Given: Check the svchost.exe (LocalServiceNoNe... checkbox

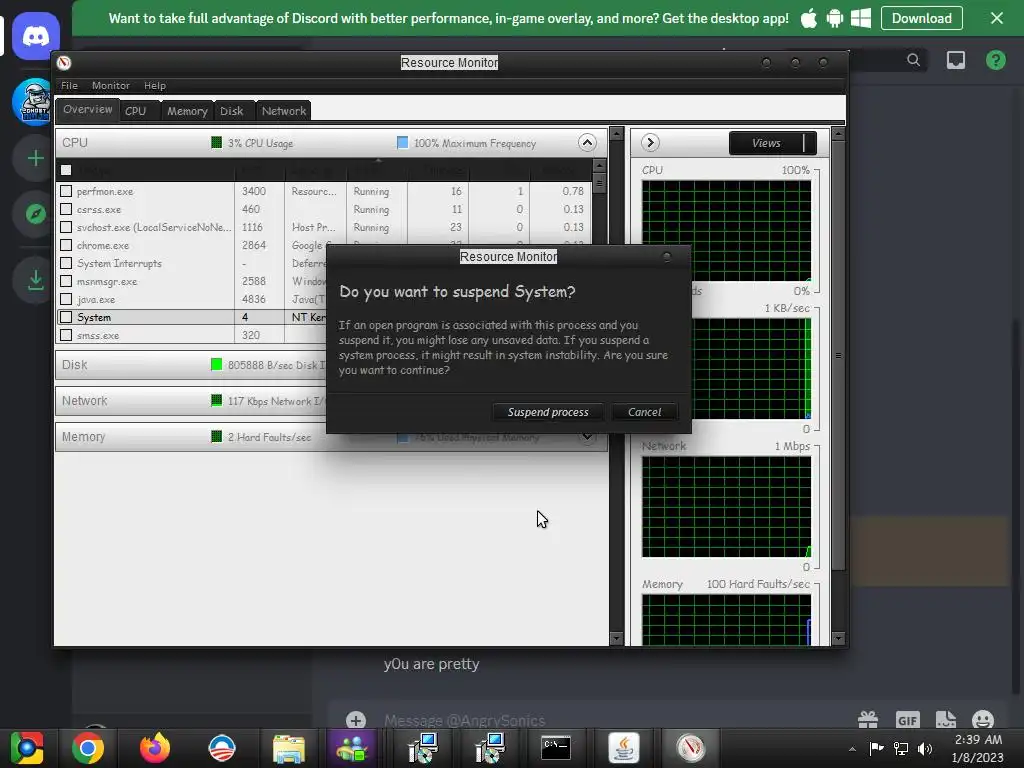Looking at the screenshot, I should (66, 227).
